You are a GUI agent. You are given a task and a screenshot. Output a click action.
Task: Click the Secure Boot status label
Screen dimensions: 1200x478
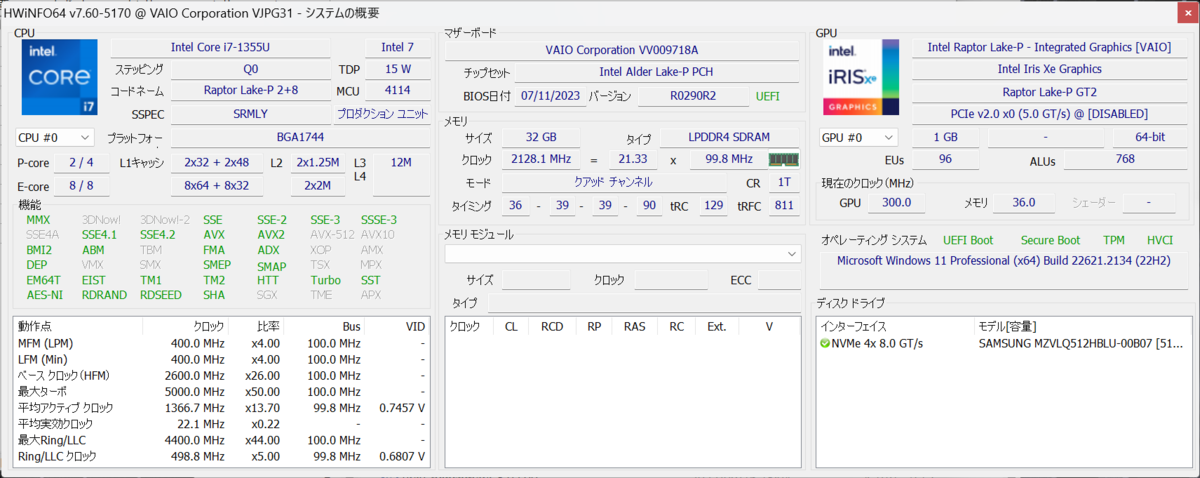[1050, 240]
